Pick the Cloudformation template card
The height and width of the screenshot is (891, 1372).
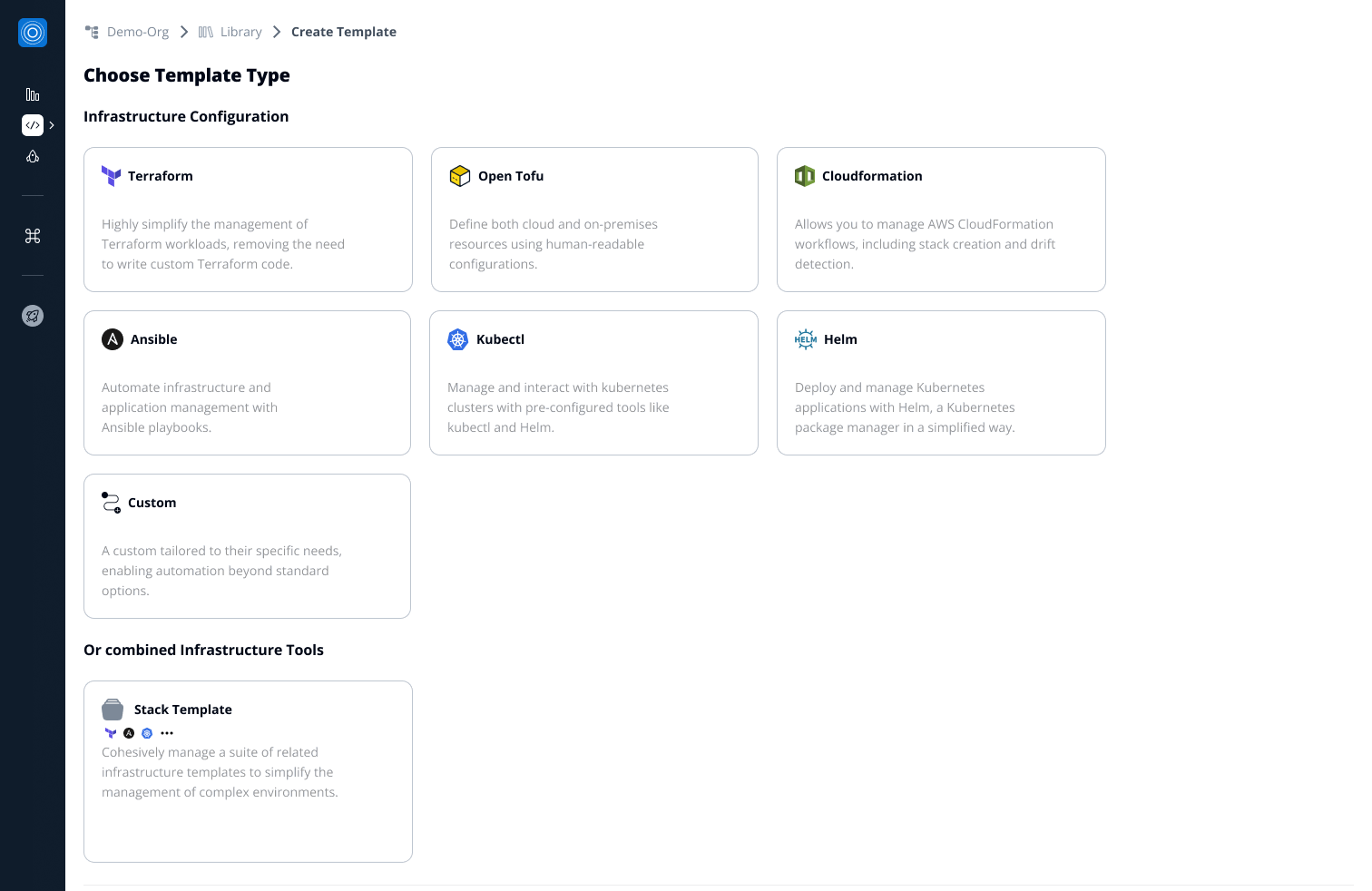click(x=941, y=220)
